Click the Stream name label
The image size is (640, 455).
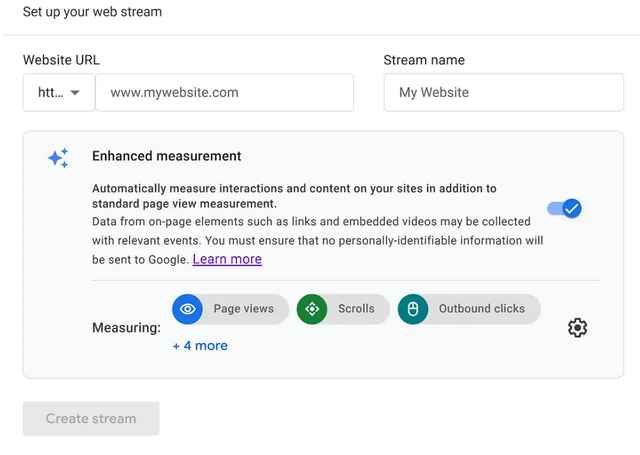424,60
